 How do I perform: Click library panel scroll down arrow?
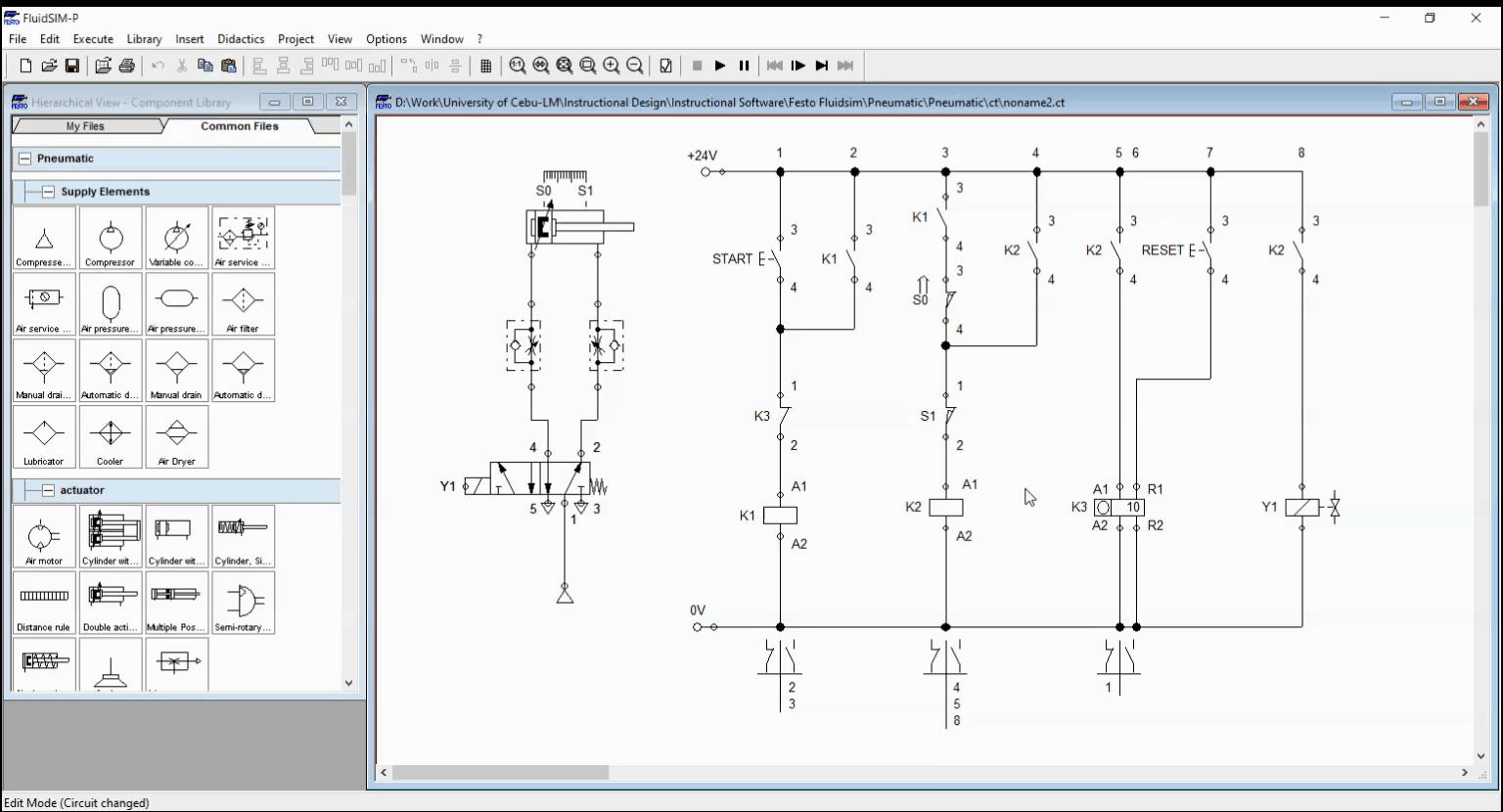[x=349, y=683]
